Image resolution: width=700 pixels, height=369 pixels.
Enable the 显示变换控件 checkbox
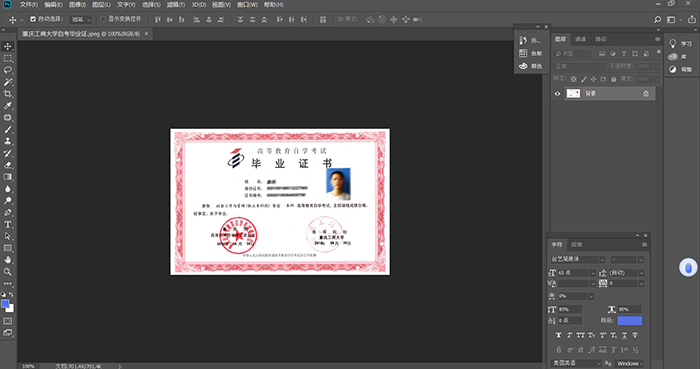pyautogui.click(x=103, y=19)
